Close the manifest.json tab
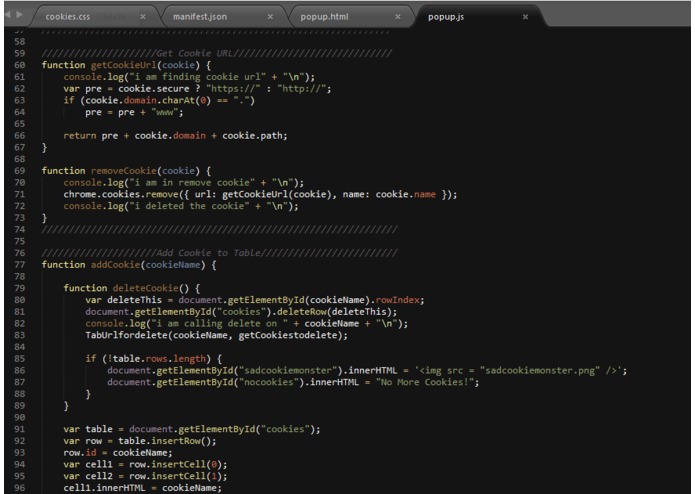The image size is (695, 494). 270,17
